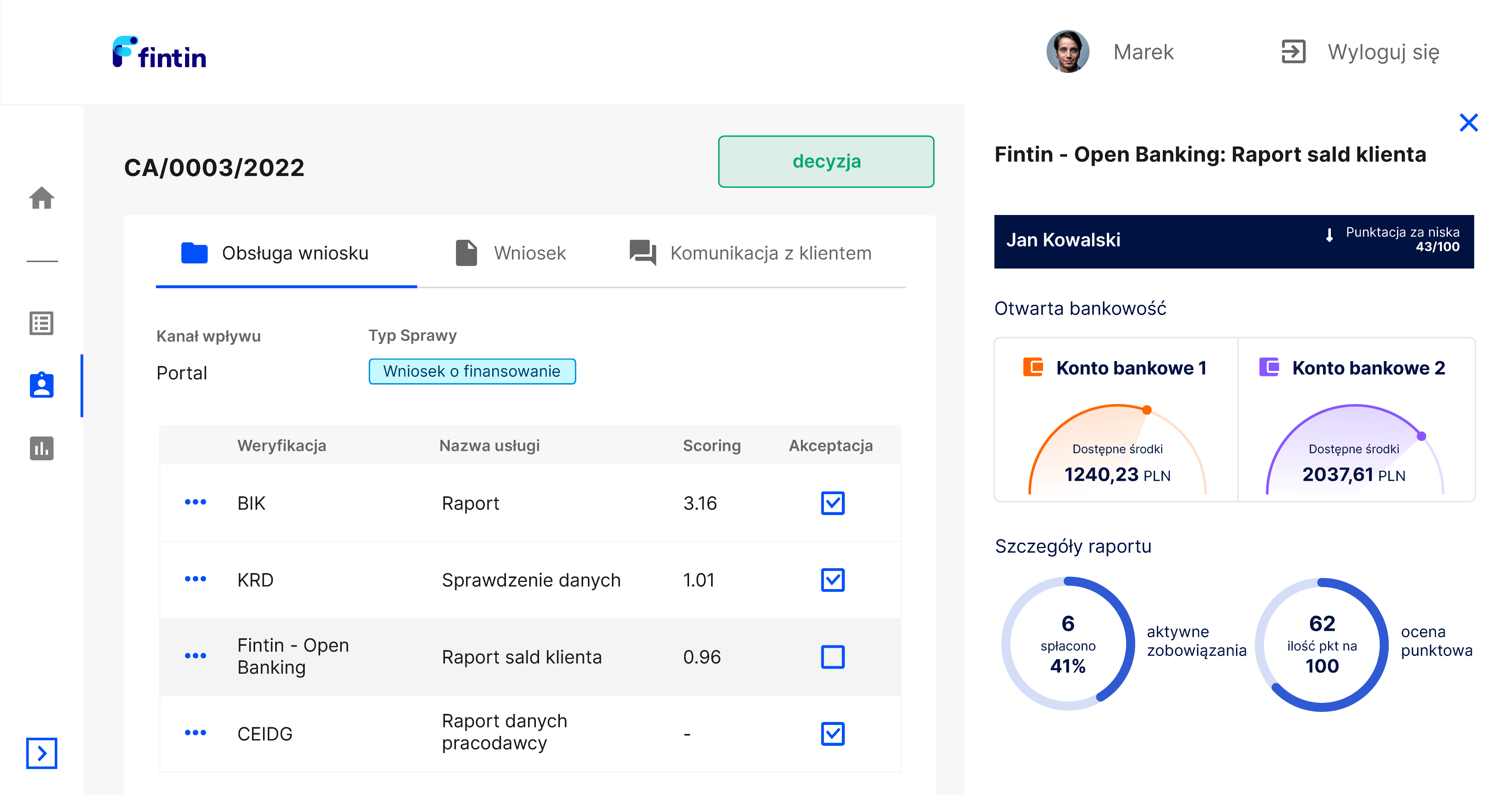The image size is (1512, 795).
Task: Click the fintin logo
Action: click(x=159, y=52)
